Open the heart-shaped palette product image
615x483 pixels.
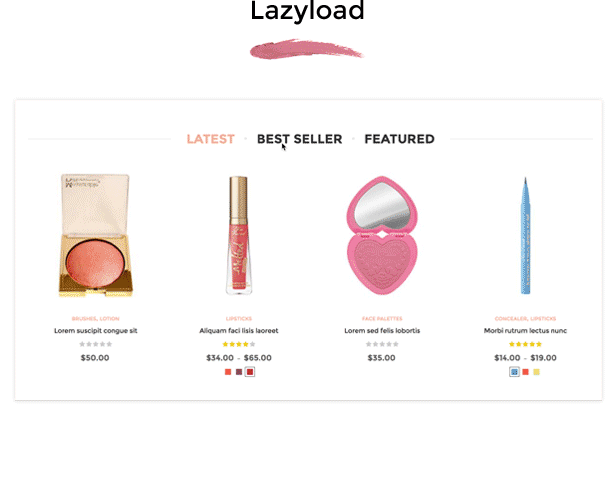382,235
